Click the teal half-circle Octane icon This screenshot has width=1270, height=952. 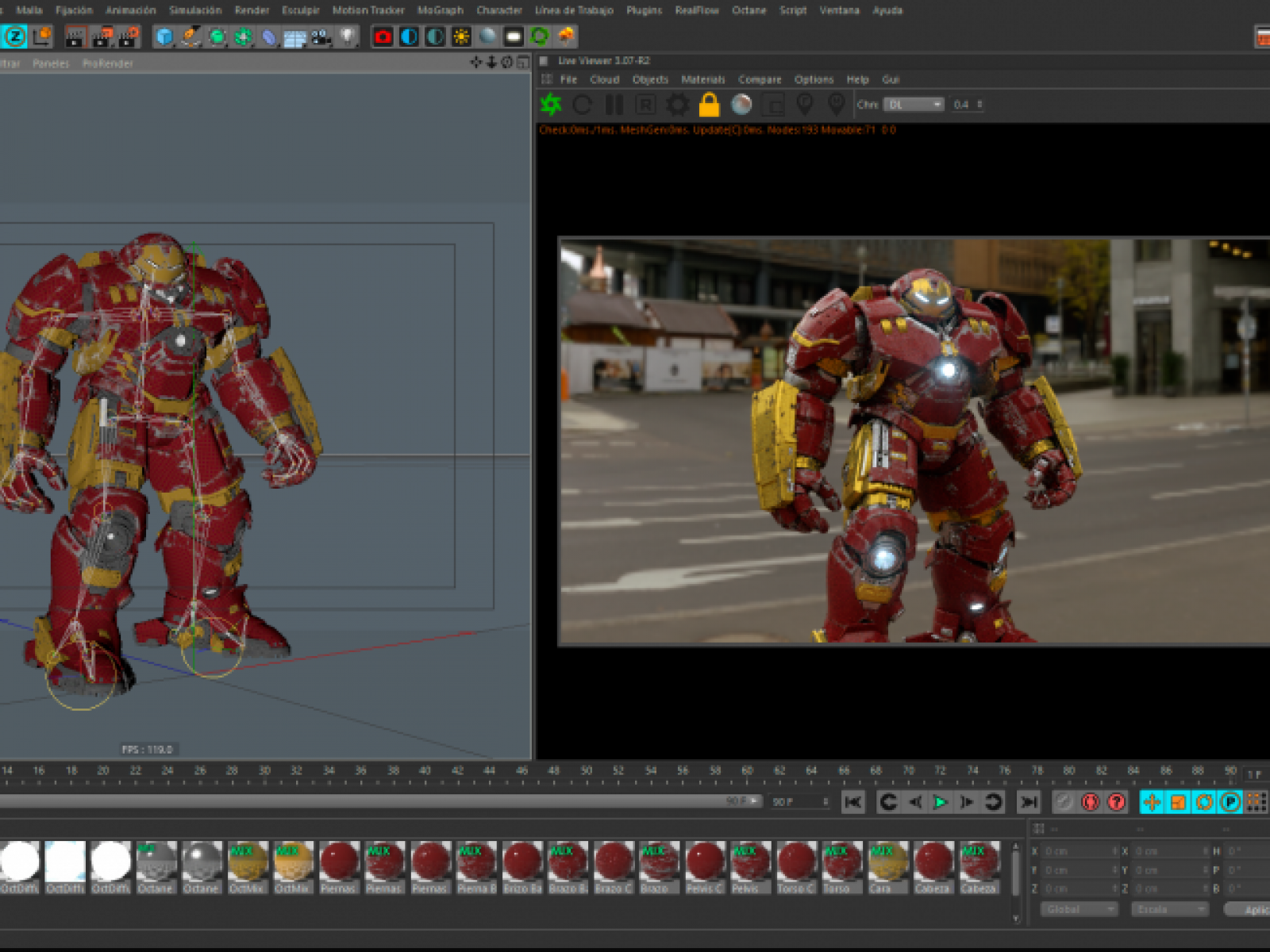[436, 36]
